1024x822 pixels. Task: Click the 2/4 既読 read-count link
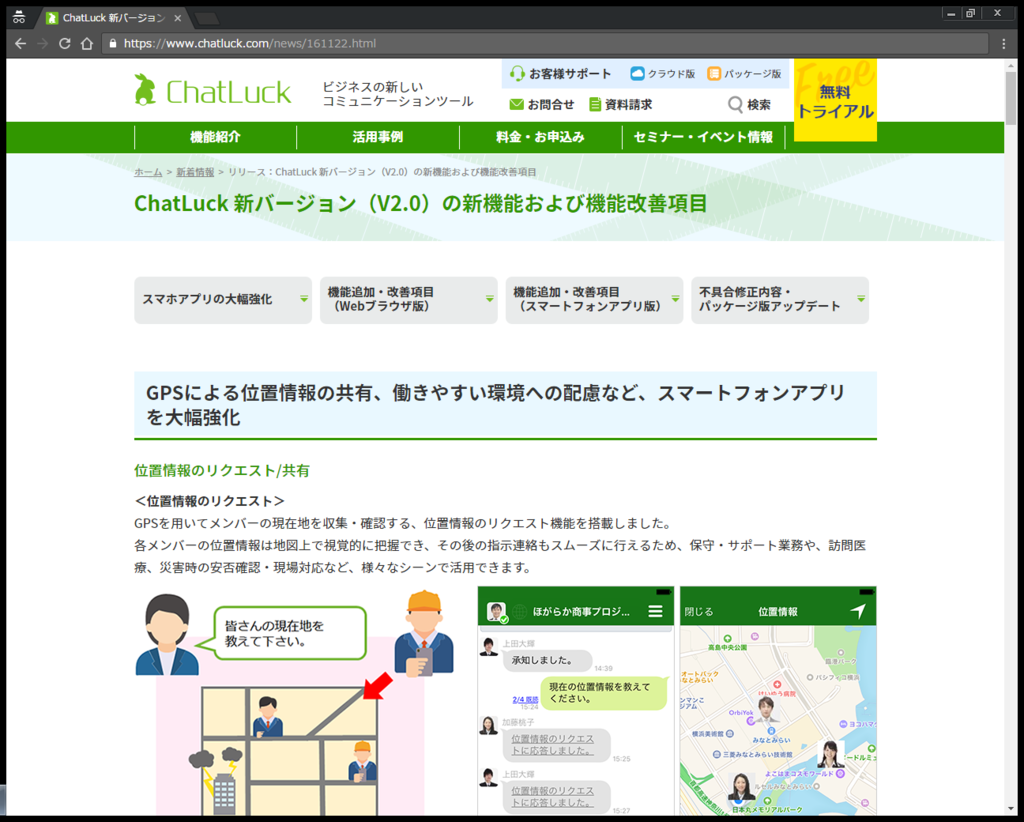(525, 699)
